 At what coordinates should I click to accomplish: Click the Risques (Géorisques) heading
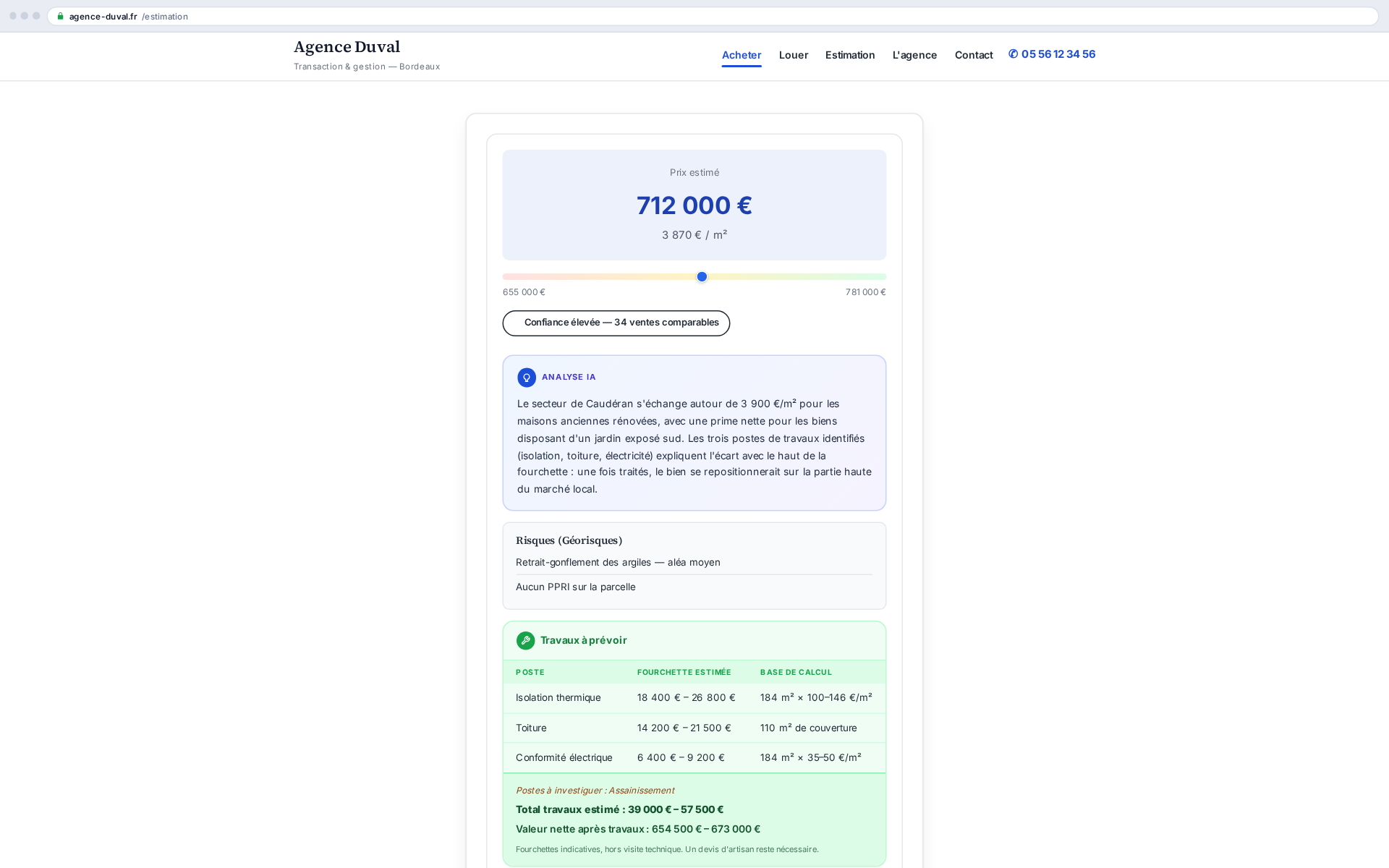point(569,541)
